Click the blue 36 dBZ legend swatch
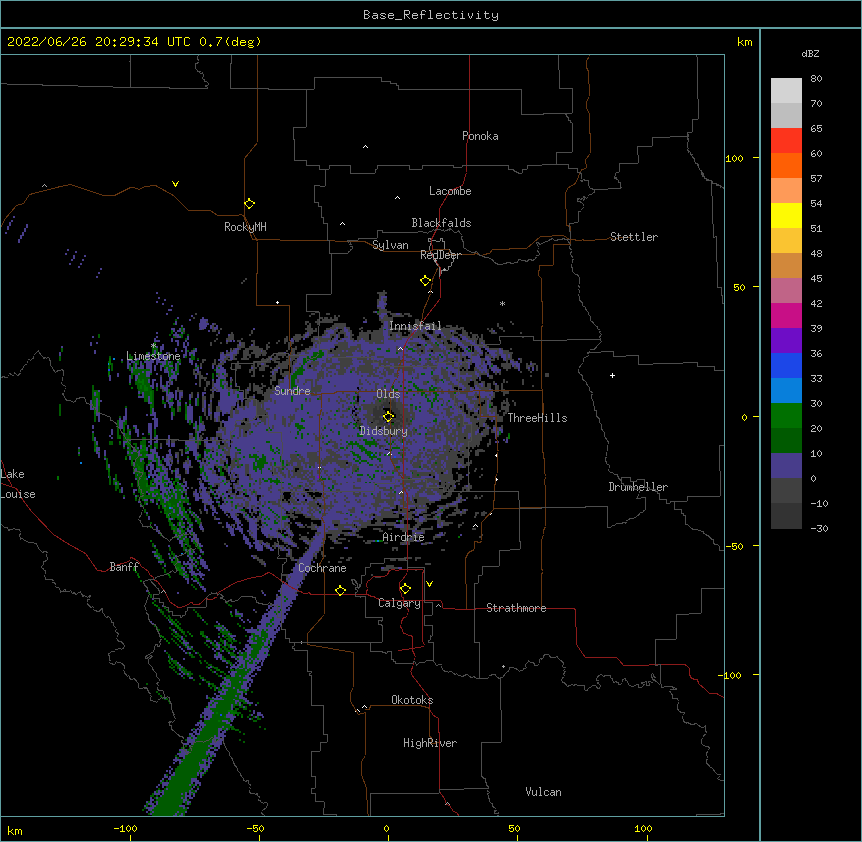This screenshot has height=842, width=862. (x=786, y=365)
